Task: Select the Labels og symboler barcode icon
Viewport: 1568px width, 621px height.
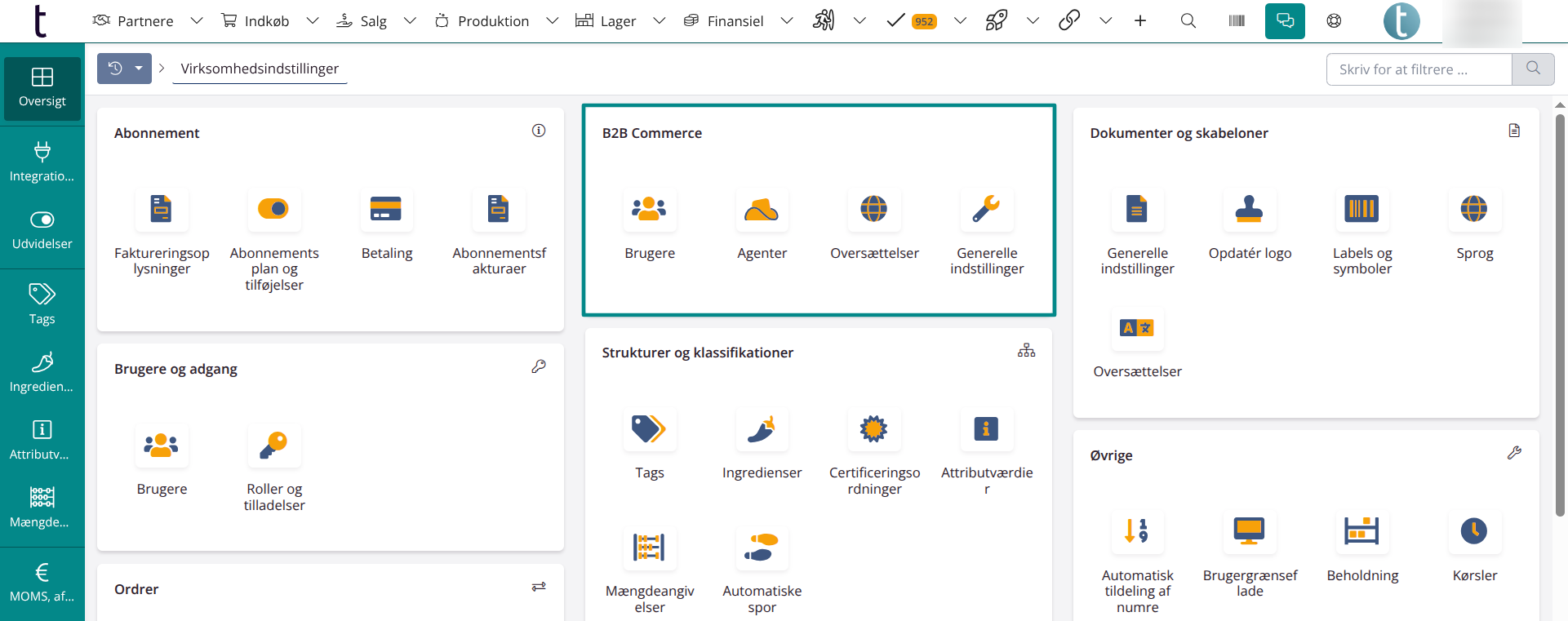Action: (1361, 210)
